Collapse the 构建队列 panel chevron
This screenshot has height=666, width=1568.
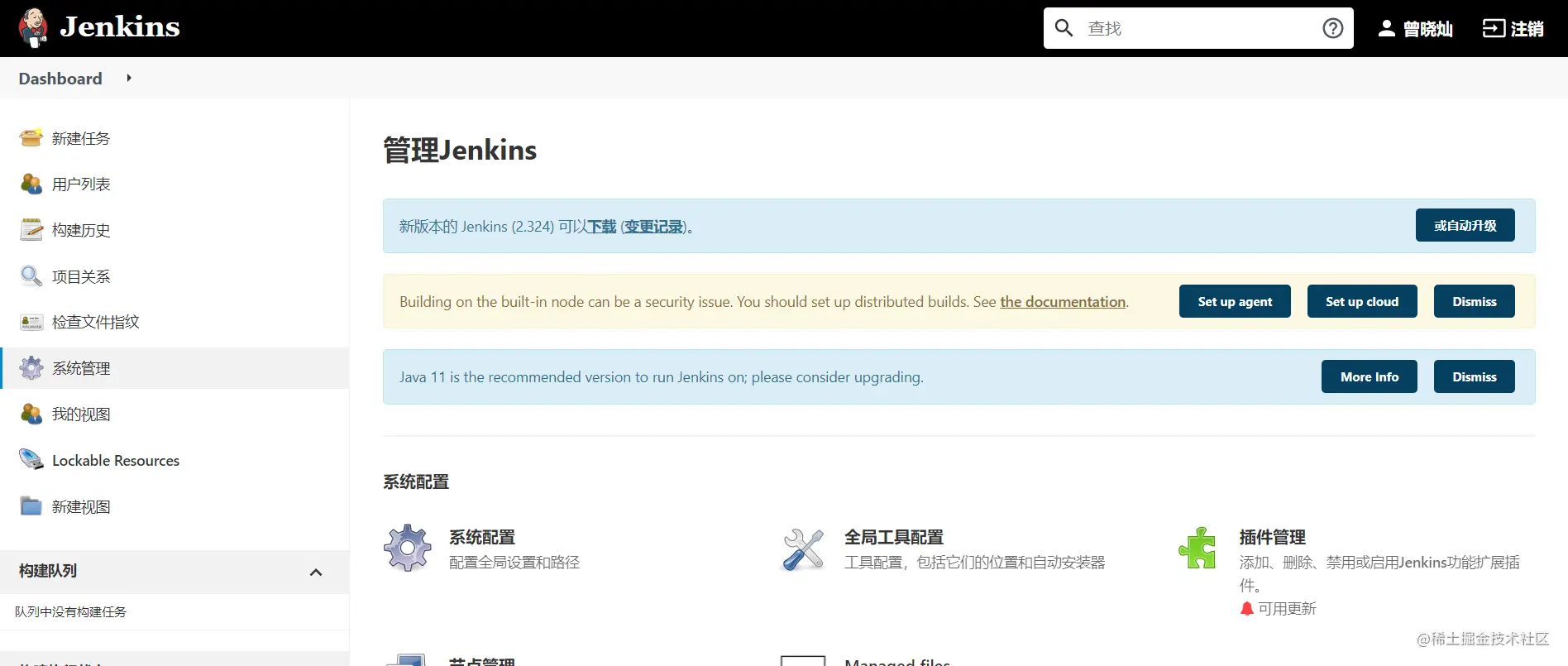pos(316,572)
